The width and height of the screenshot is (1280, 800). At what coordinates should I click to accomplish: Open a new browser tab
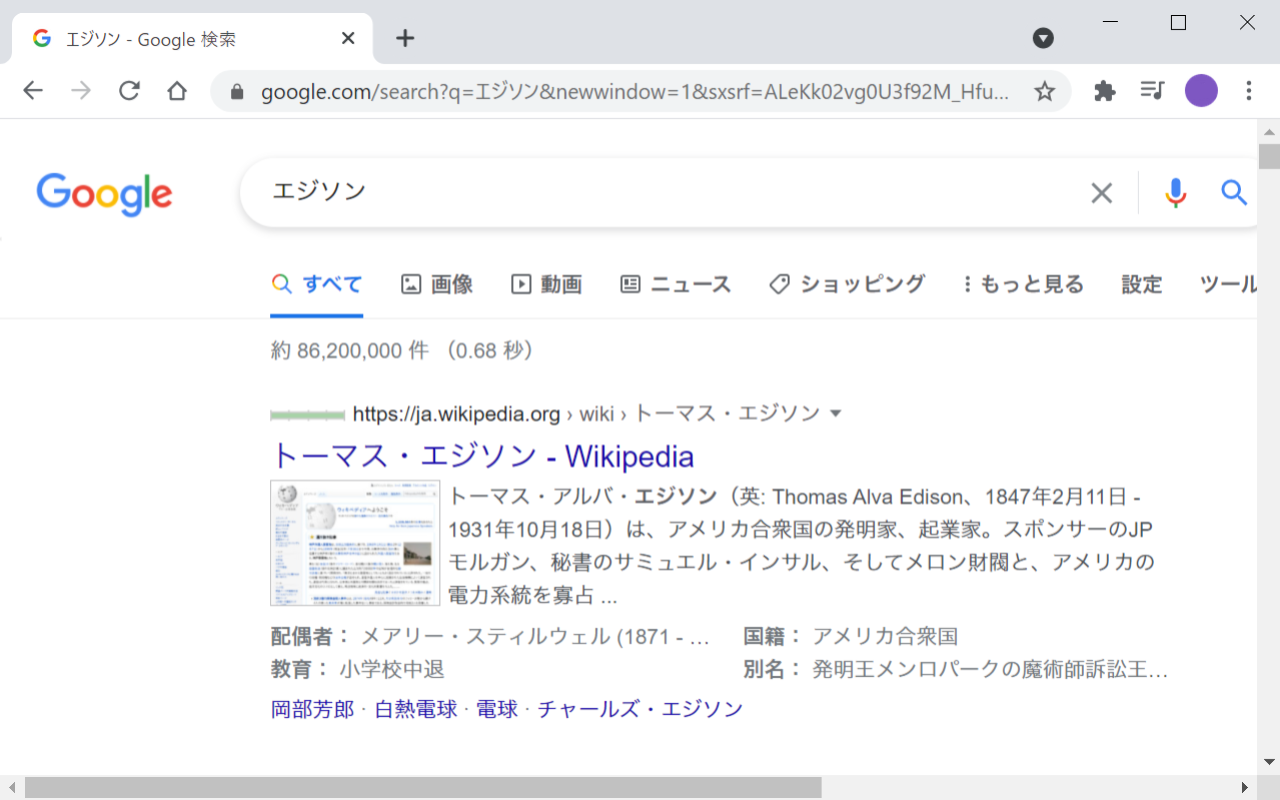(405, 38)
